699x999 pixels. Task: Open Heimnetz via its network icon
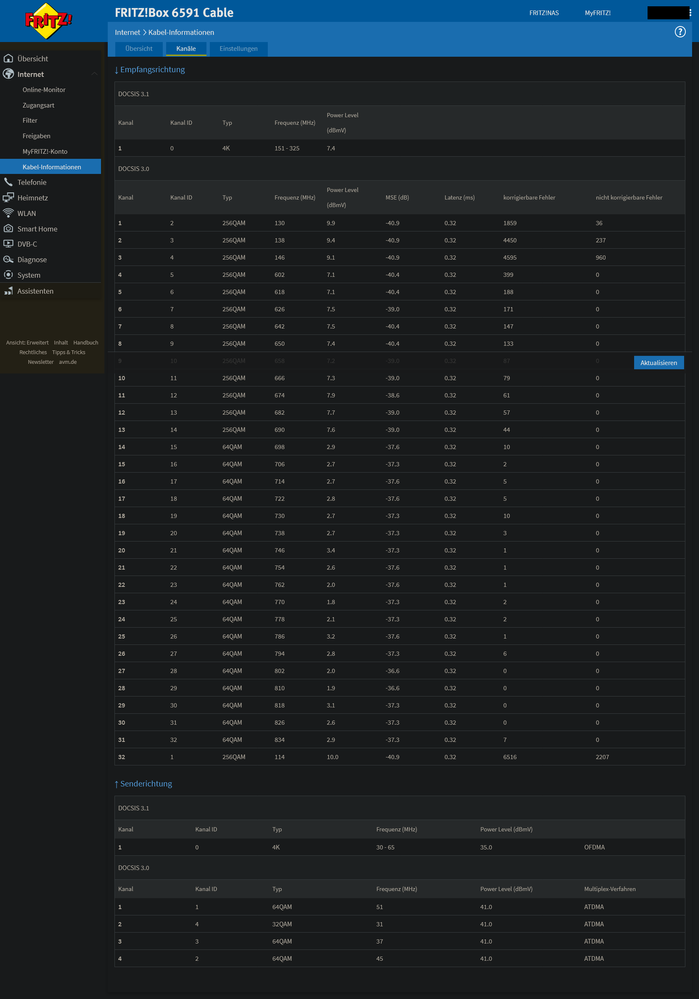coord(8,198)
